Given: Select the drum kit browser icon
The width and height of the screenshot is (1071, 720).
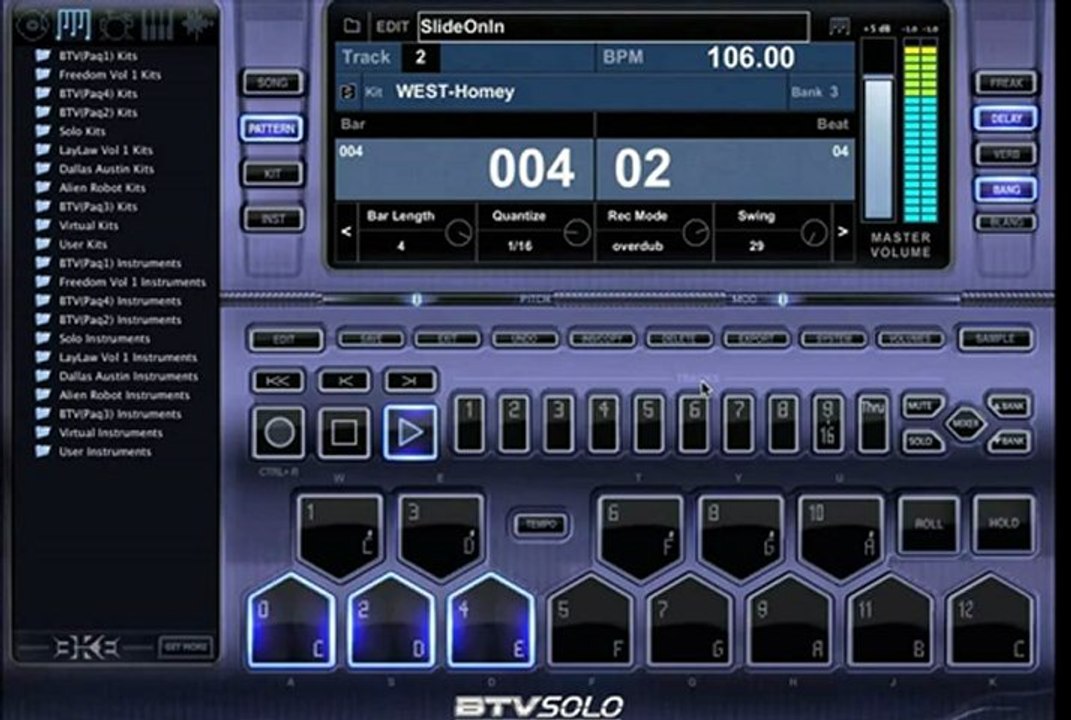Looking at the screenshot, I should 116,25.
